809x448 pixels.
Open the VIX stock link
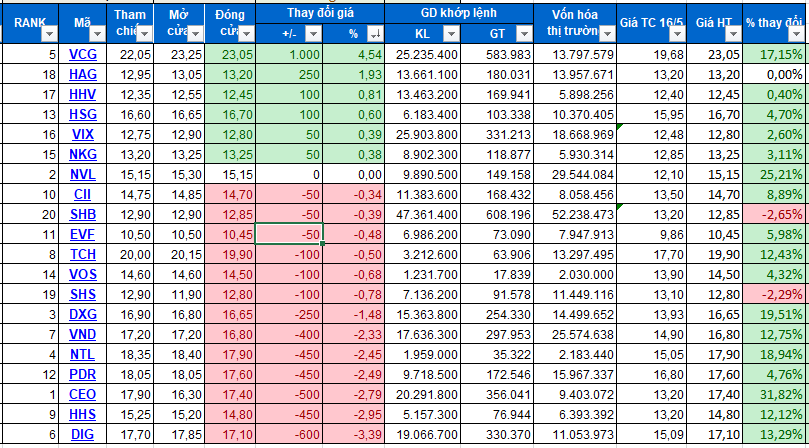83,135
